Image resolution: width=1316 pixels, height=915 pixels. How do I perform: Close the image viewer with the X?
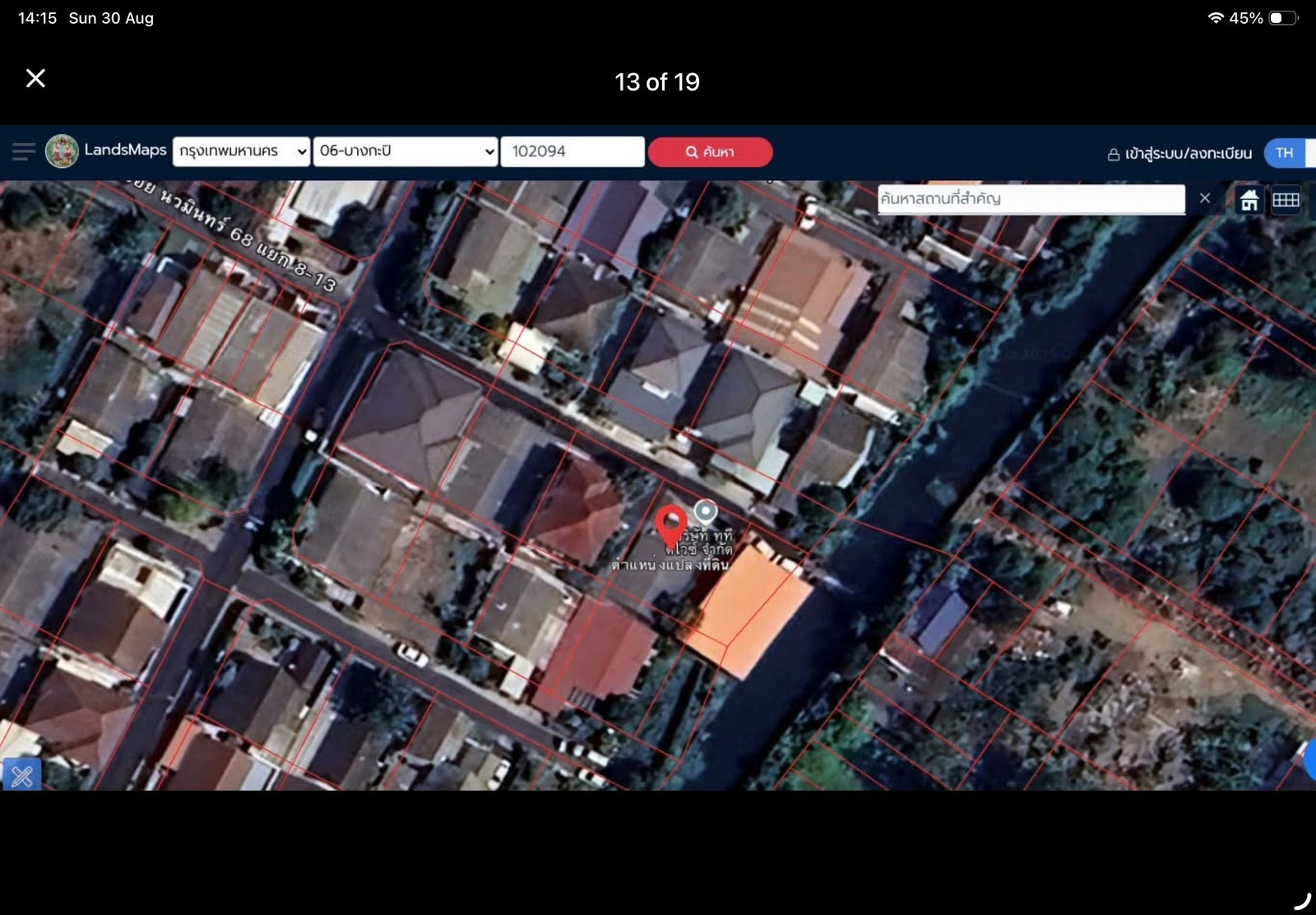click(x=35, y=78)
